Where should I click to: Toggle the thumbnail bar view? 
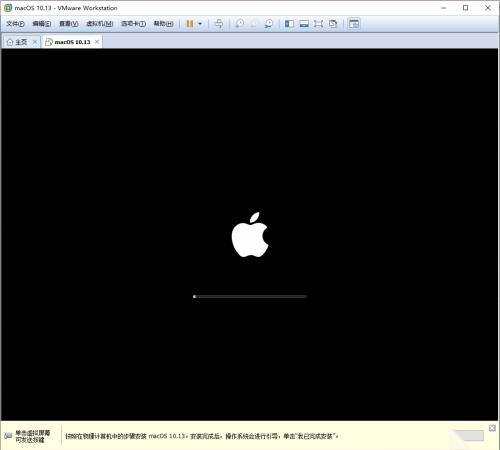click(304, 24)
